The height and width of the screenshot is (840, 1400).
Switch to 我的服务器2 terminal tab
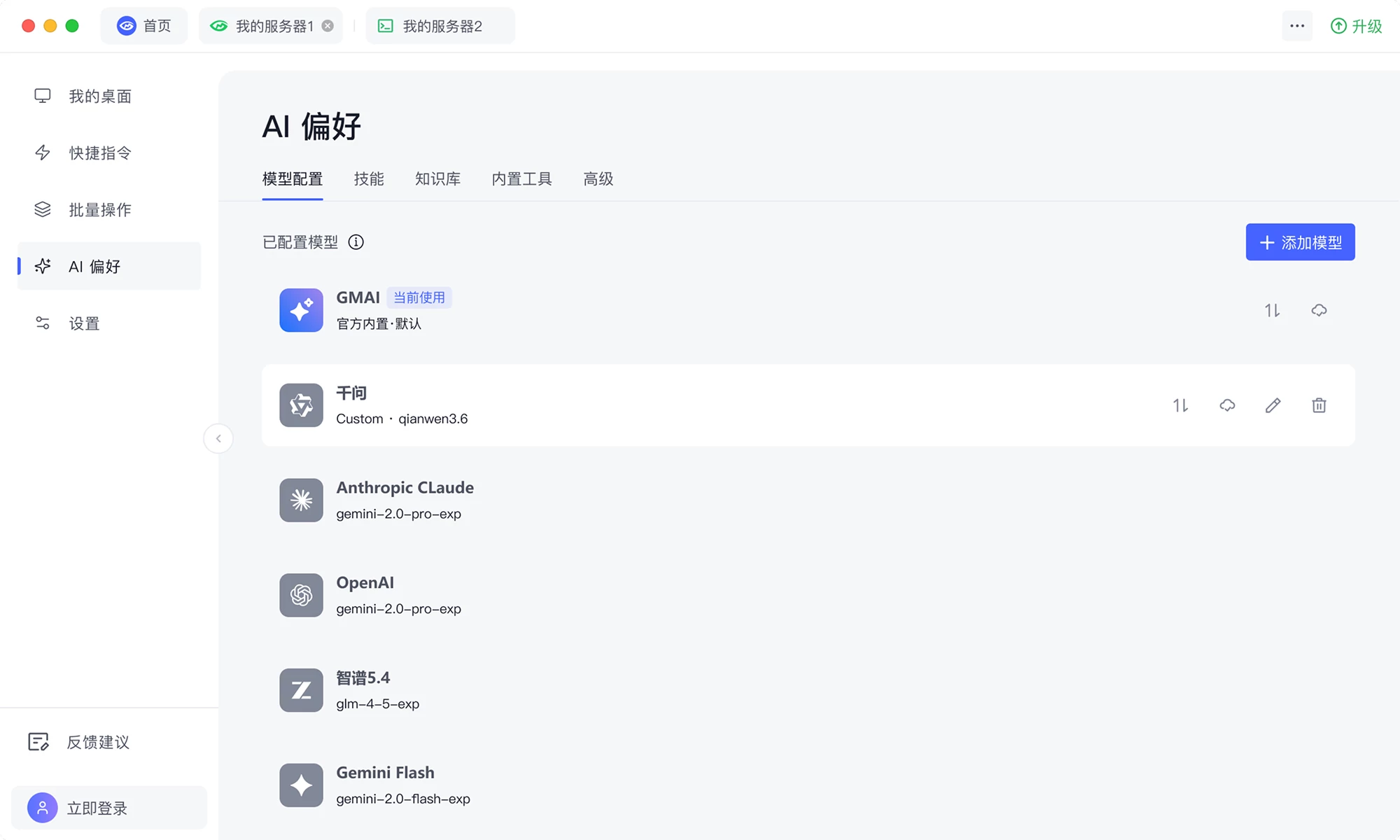click(440, 26)
